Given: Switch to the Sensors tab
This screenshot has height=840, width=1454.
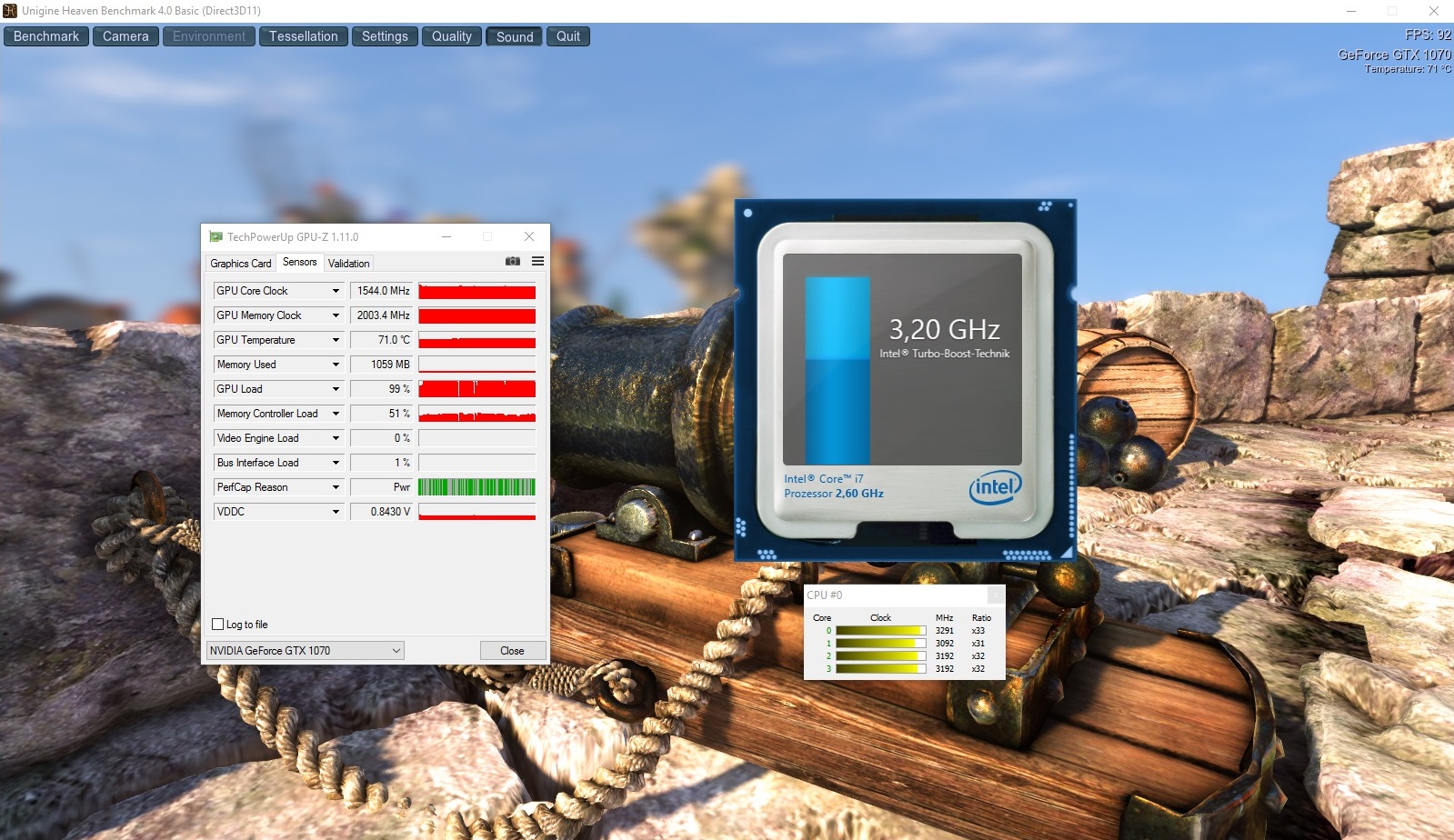Looking at the screenshot, I should pos(300,262).
